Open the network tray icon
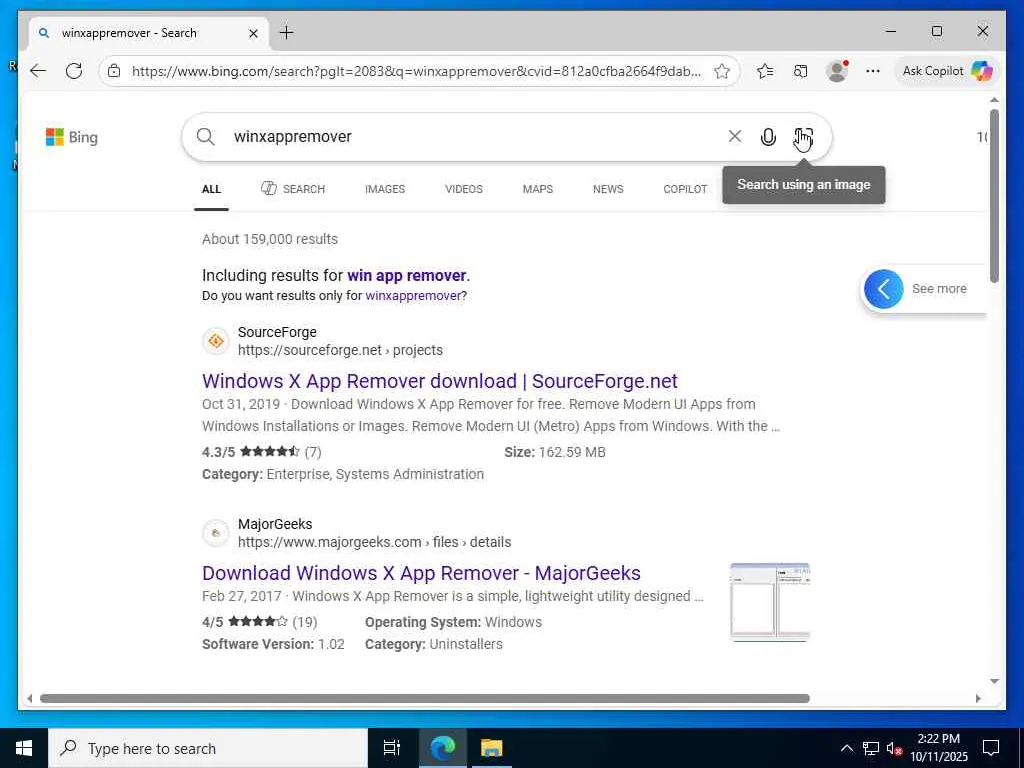This screenshot has width=1024, height=768. tap(871, 748)
